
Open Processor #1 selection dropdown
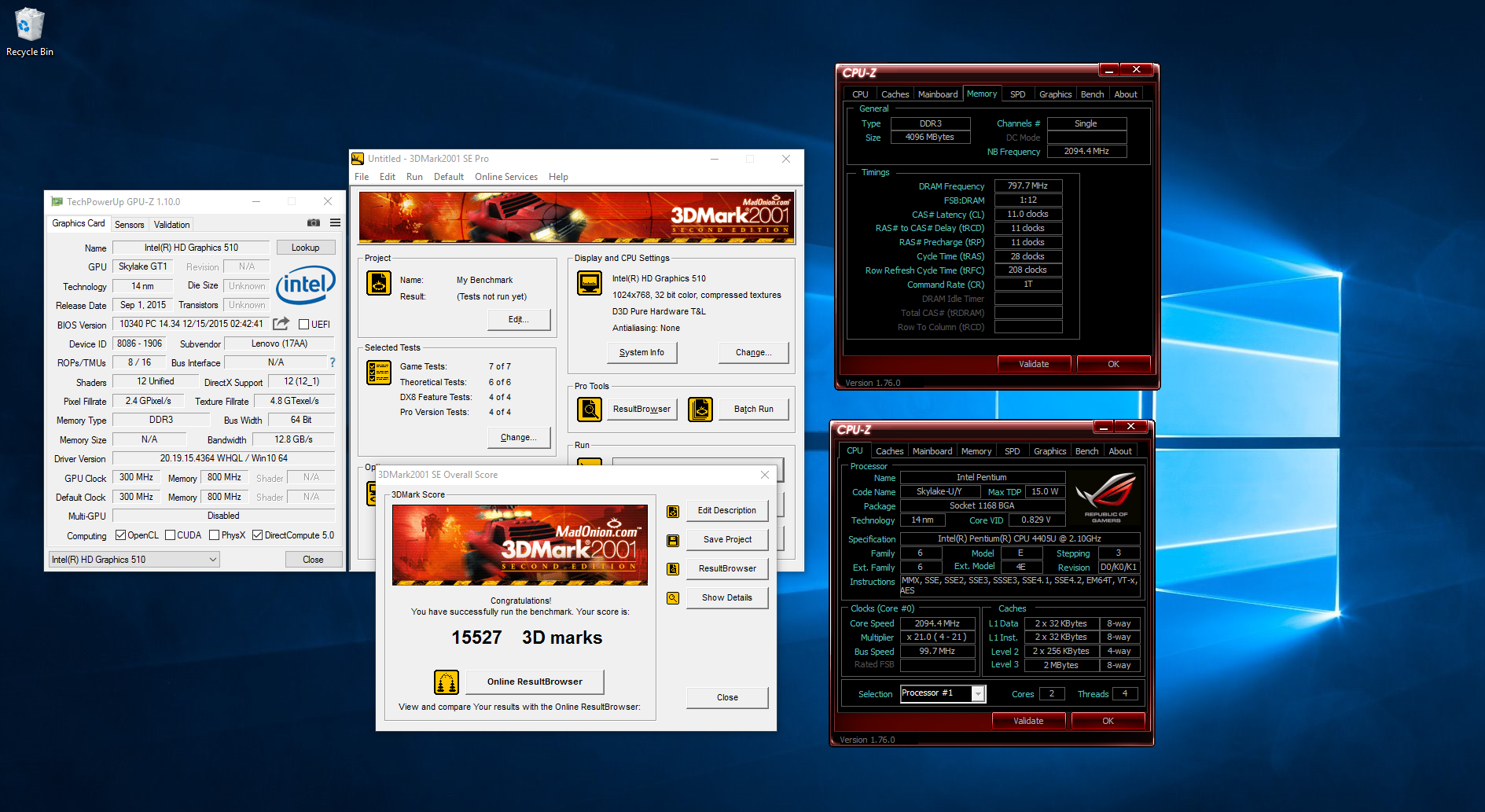click(x=943, y=693)
